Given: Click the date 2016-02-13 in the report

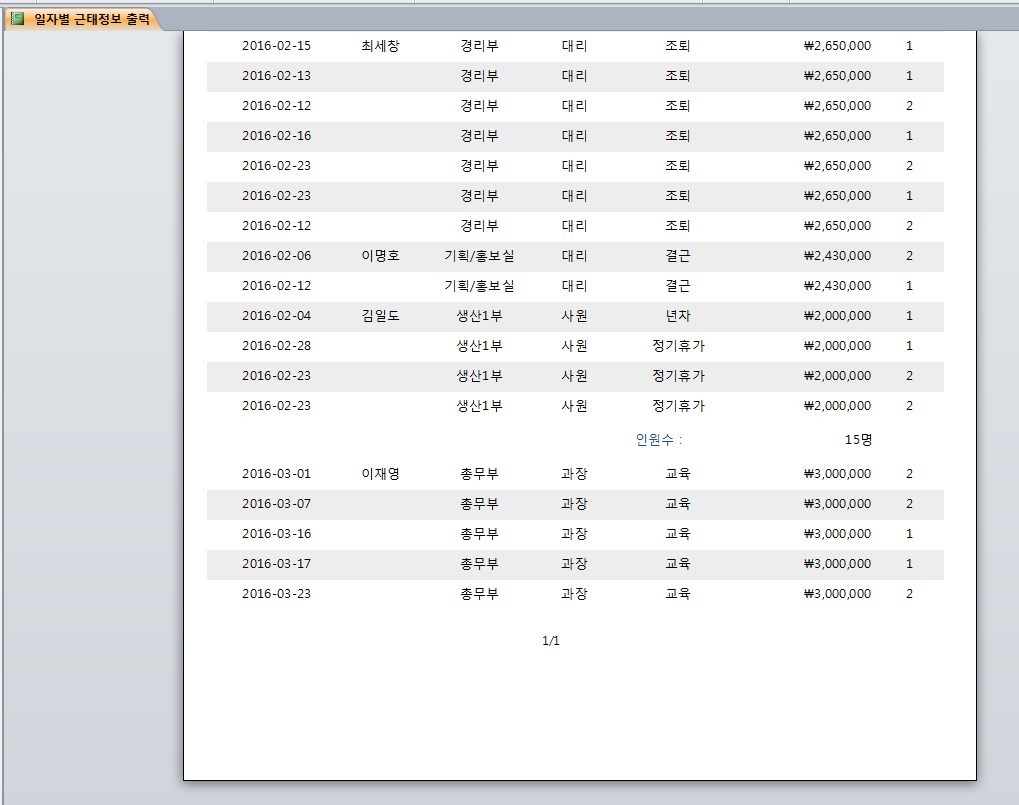Looking at the screenshot, I should (x=276, y=75).
